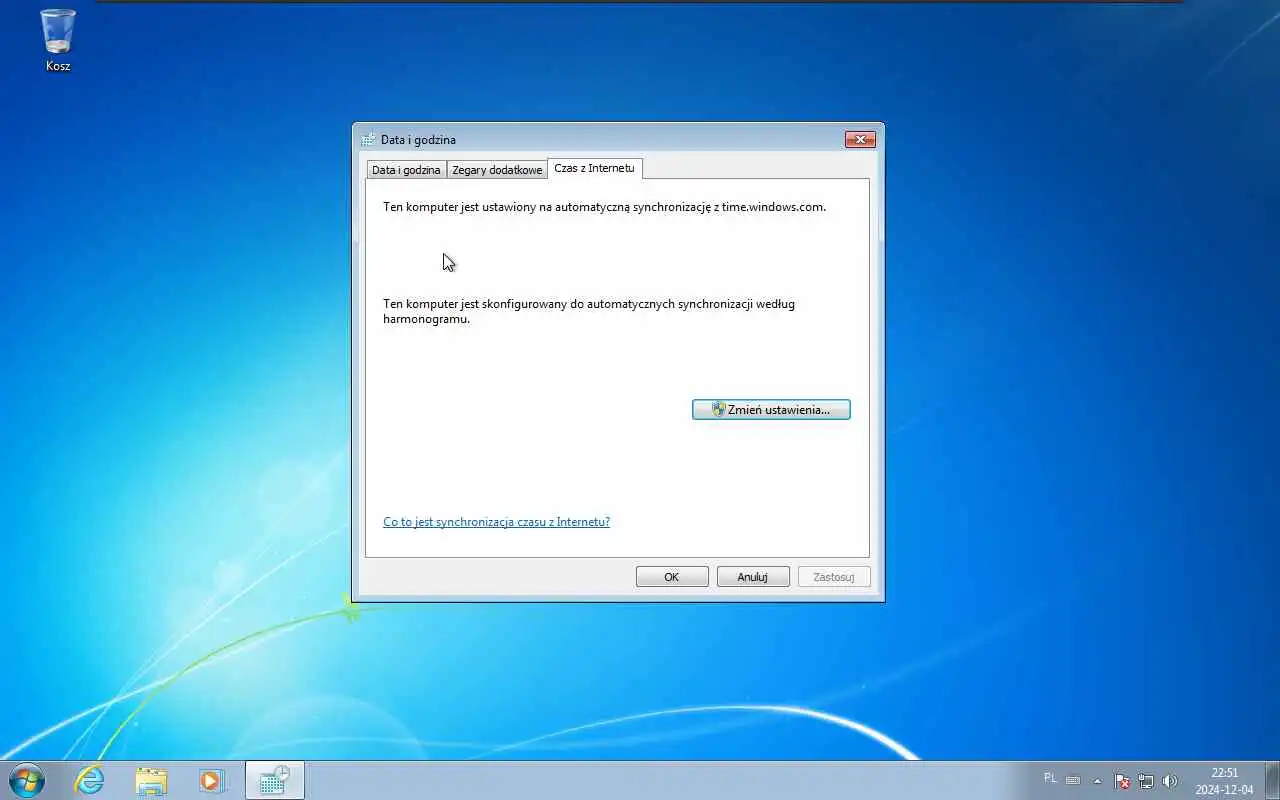
Task: Click the Anuluj button
Action: pos(753,577)
